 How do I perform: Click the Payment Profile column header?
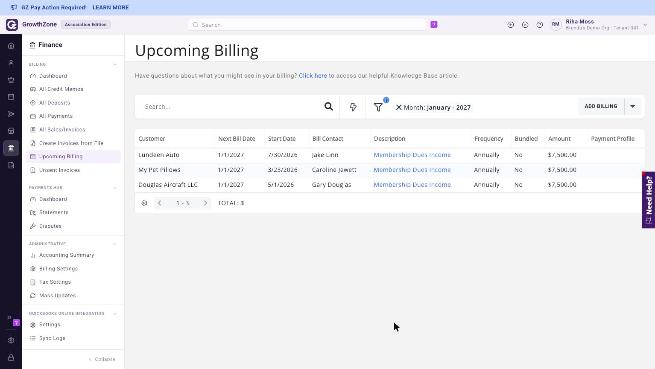click(612, 139)
